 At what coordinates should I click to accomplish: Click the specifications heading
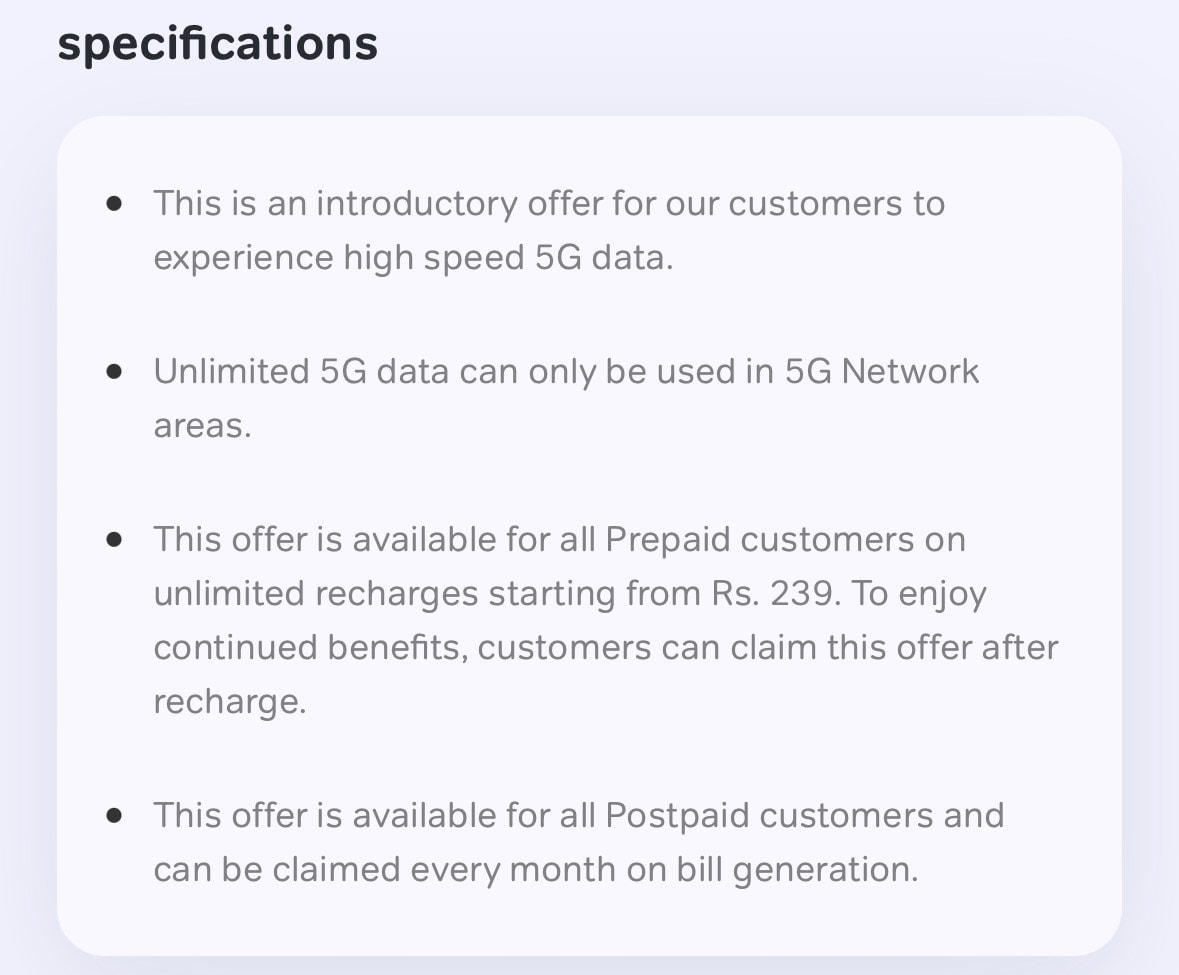click(x=217, y=45)
